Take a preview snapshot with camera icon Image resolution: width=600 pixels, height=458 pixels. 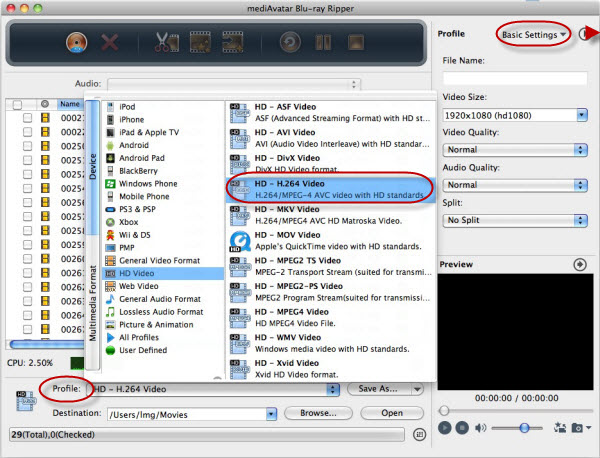577,428
